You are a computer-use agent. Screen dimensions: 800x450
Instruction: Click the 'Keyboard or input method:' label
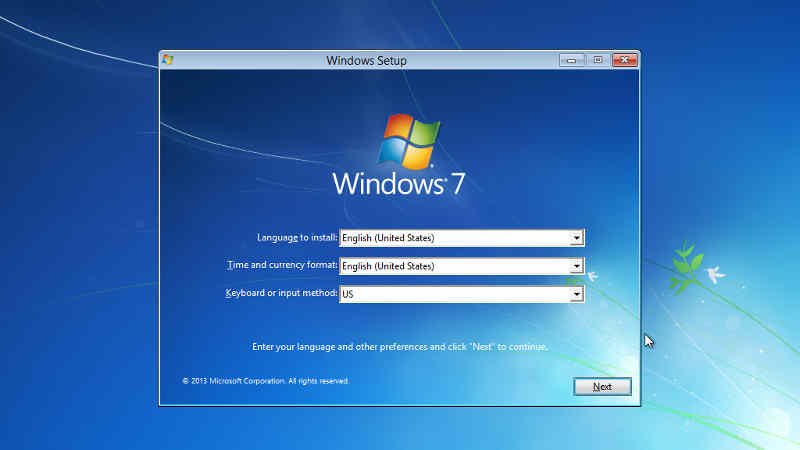click(x=281, y=293)
